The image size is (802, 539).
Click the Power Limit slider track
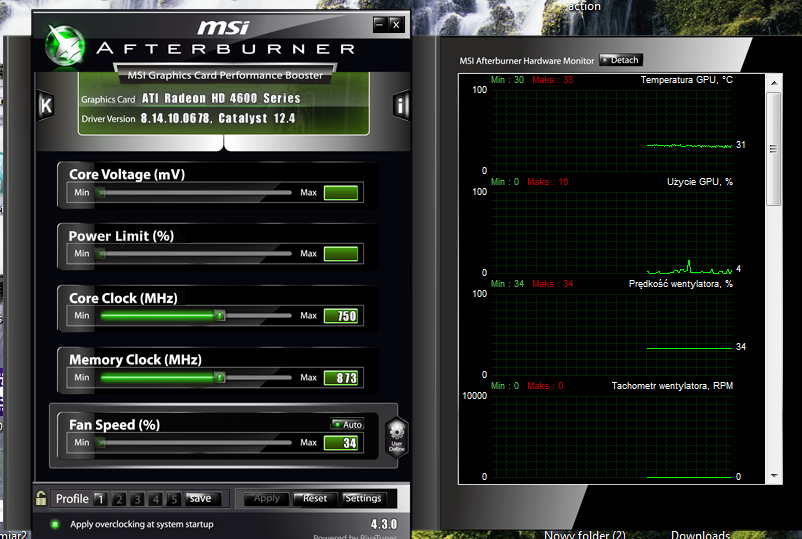pyautogui.click(x=195, y=254)
